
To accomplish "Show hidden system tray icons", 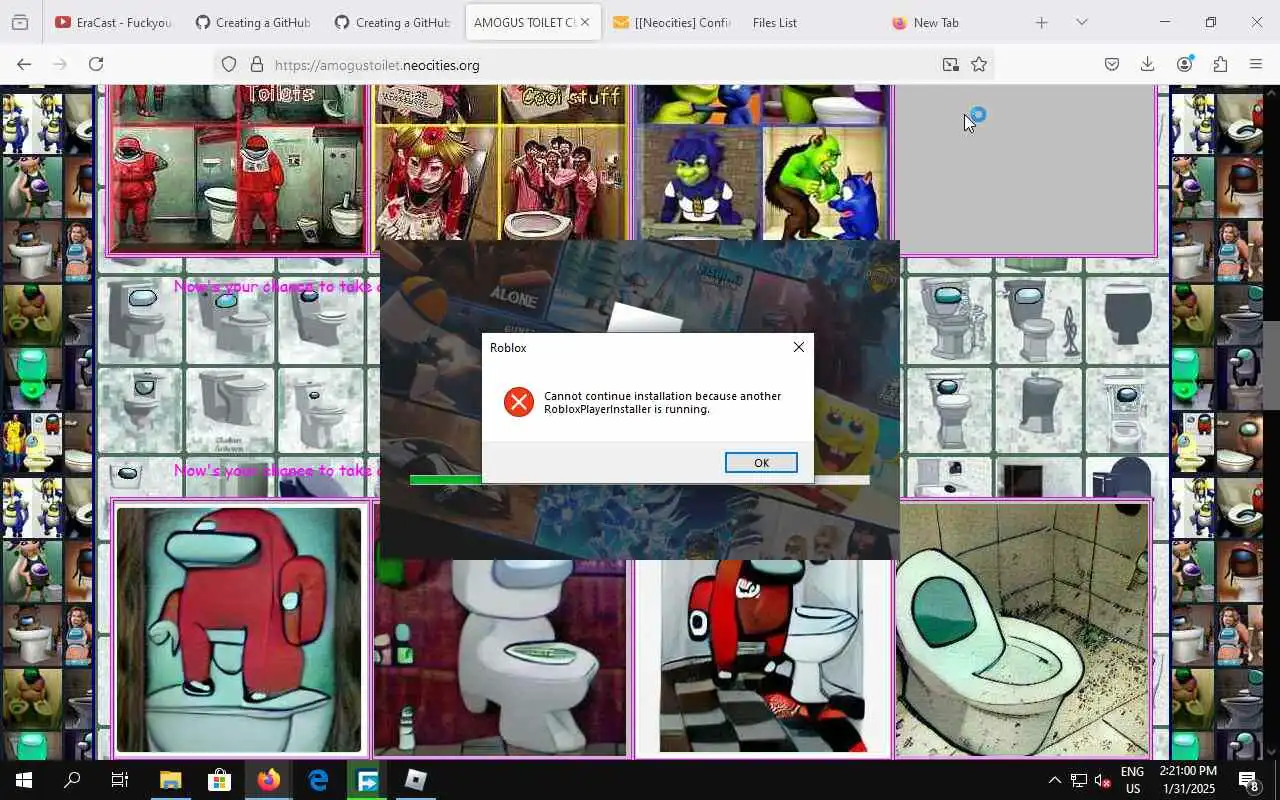I will pyautogui.click(x=1054, y=780).
